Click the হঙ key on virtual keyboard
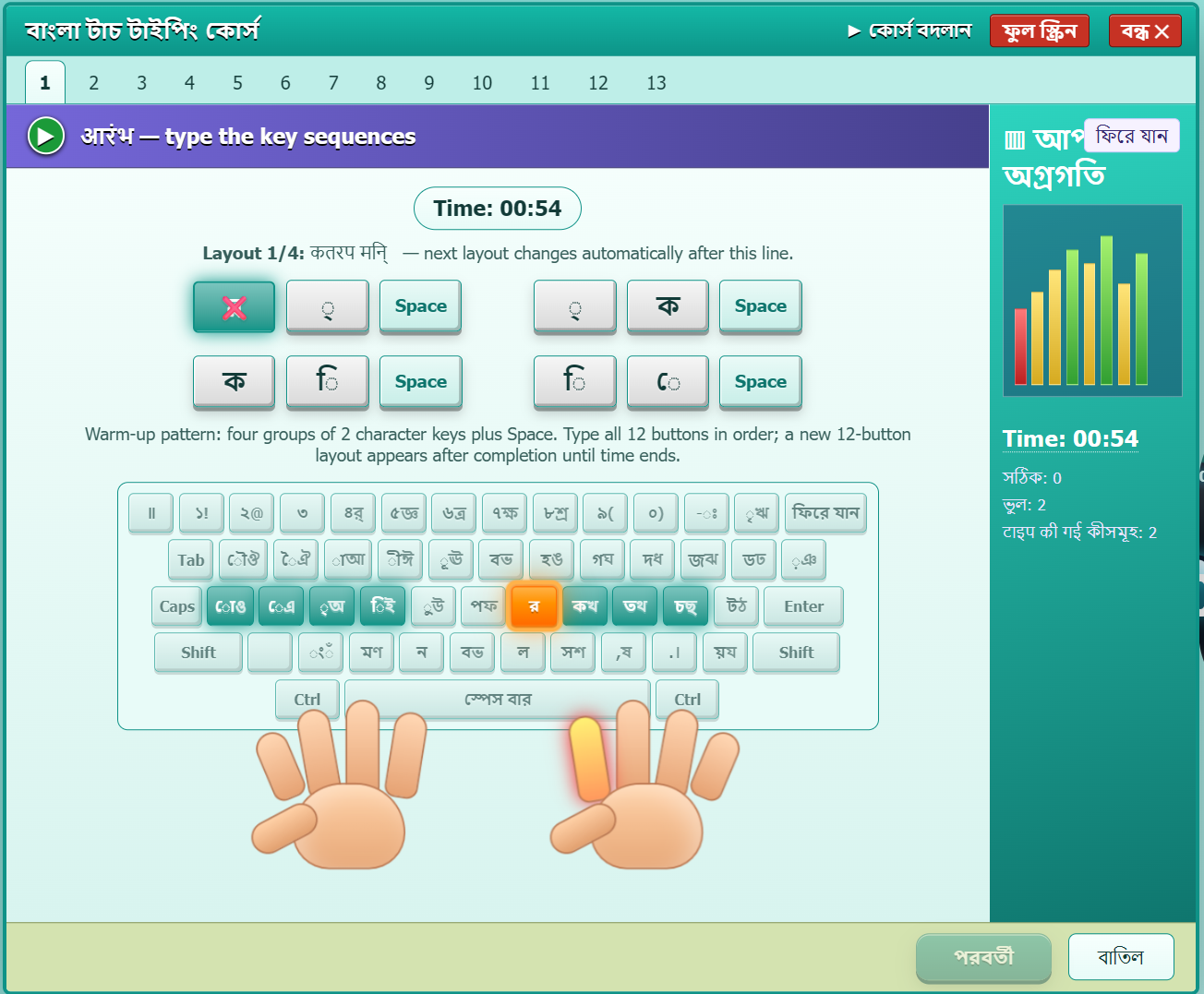This screenshot has width=1204, height=994. (552, 560)
